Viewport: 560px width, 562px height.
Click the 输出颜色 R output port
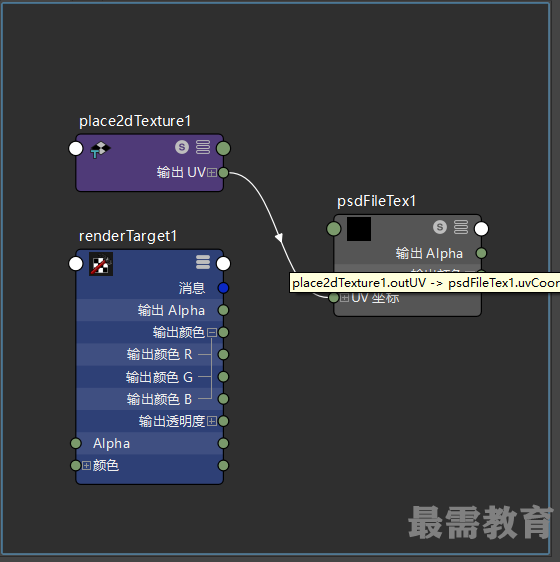pyautogui.click(x=223, y=354)
